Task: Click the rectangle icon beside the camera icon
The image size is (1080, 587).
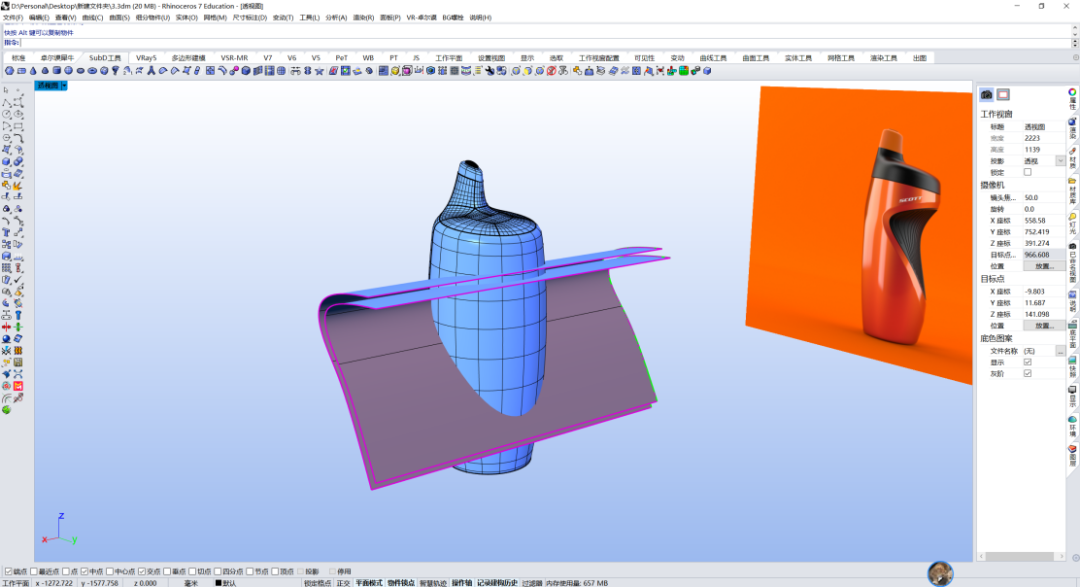Action: [1003, 94]
